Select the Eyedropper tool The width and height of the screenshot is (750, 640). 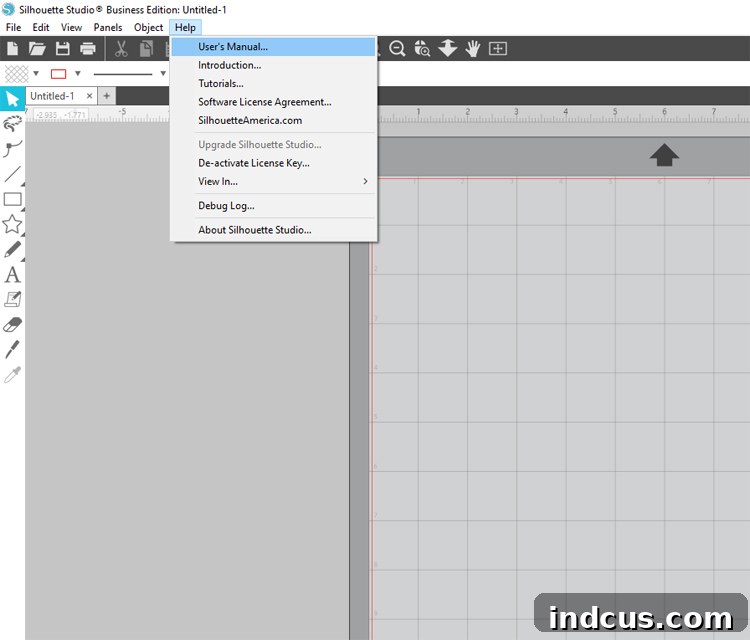point(12,375)
